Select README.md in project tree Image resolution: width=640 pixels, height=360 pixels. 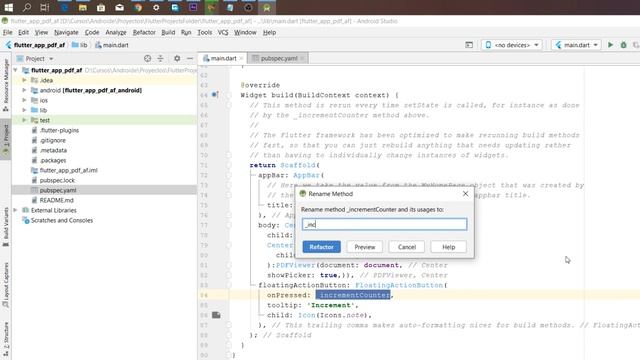[56, 200]
